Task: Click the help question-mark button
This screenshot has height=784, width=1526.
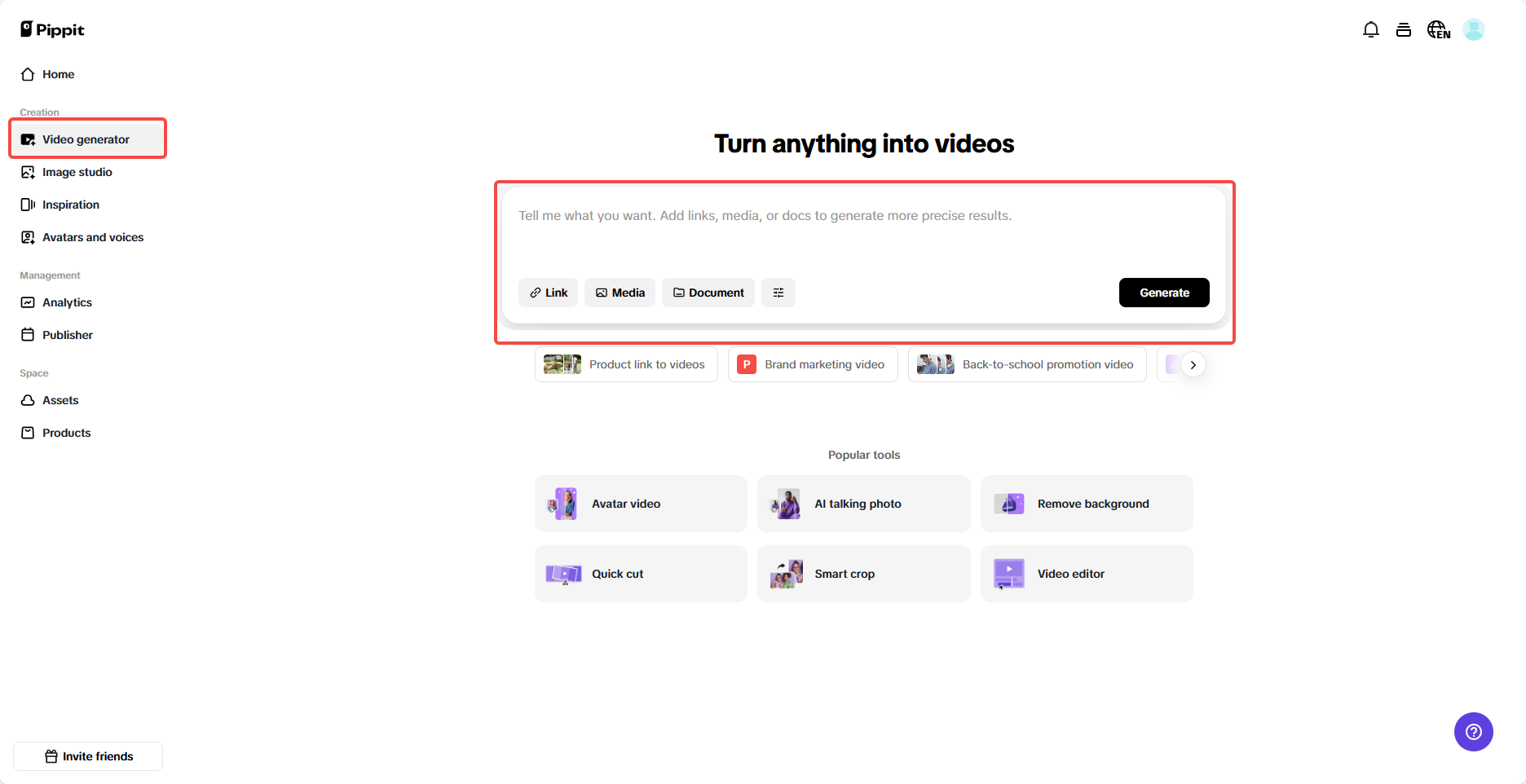Action: point(1473,732)
